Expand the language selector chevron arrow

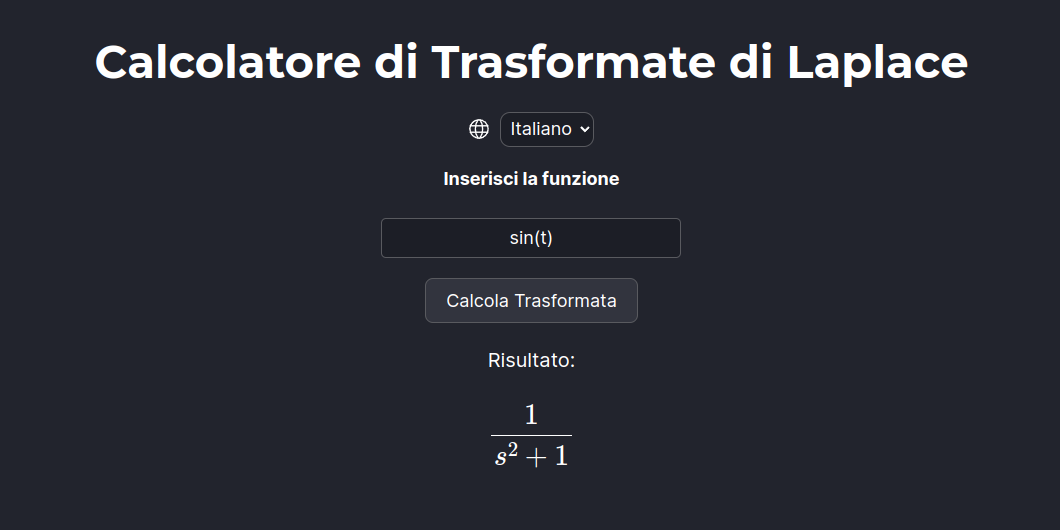[584, 129]
